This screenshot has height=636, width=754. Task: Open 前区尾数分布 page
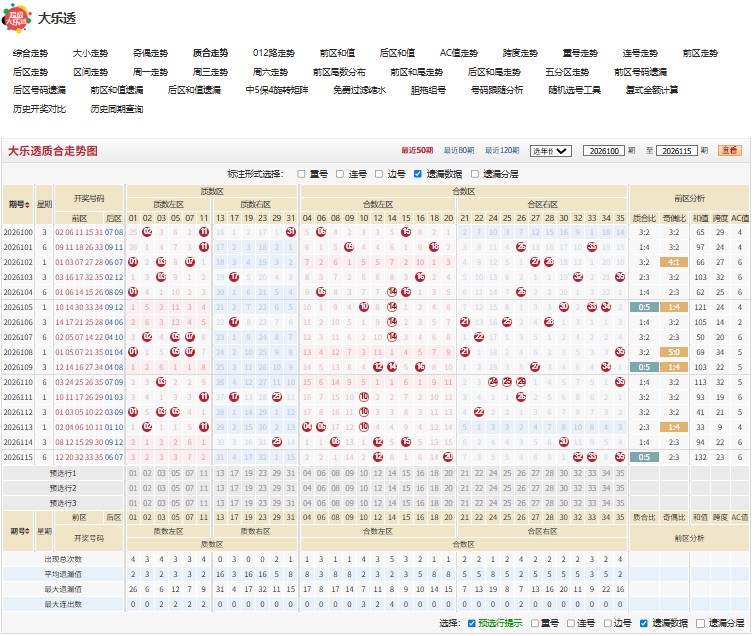(339, 72)
